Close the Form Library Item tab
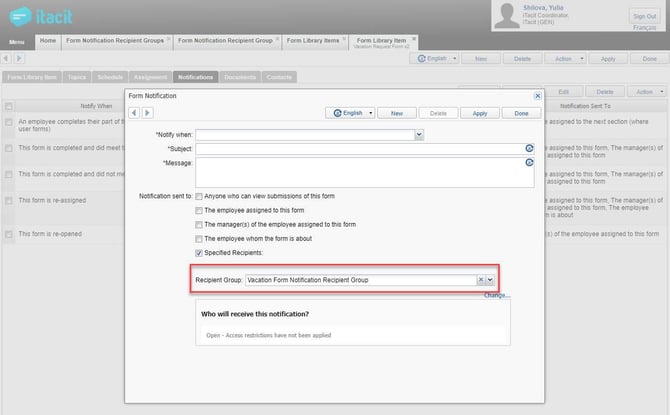This screenshot has width=670, height=415. click(x=414, y=39)
